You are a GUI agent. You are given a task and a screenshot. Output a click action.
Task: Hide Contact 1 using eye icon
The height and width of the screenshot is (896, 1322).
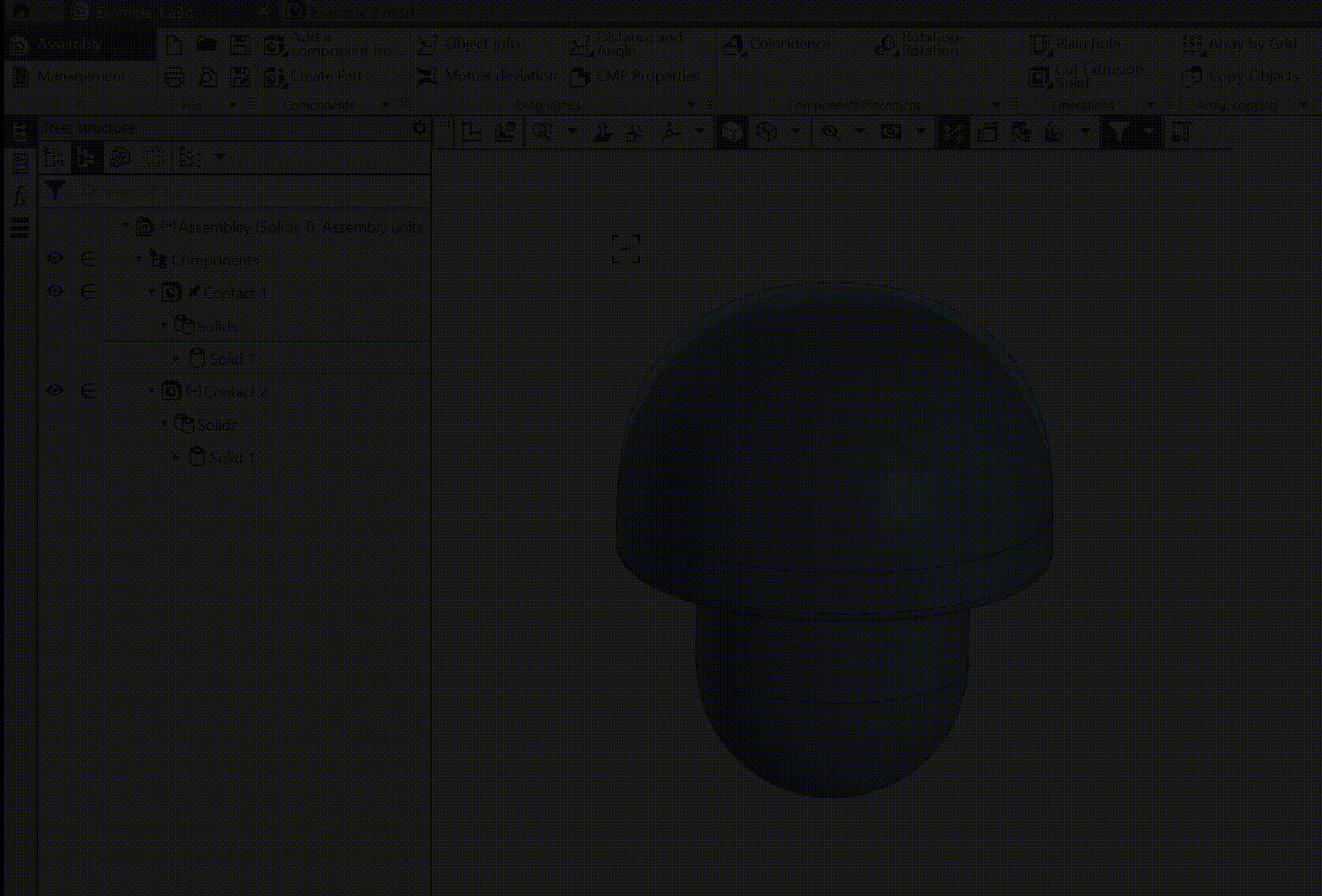point(56,292)
